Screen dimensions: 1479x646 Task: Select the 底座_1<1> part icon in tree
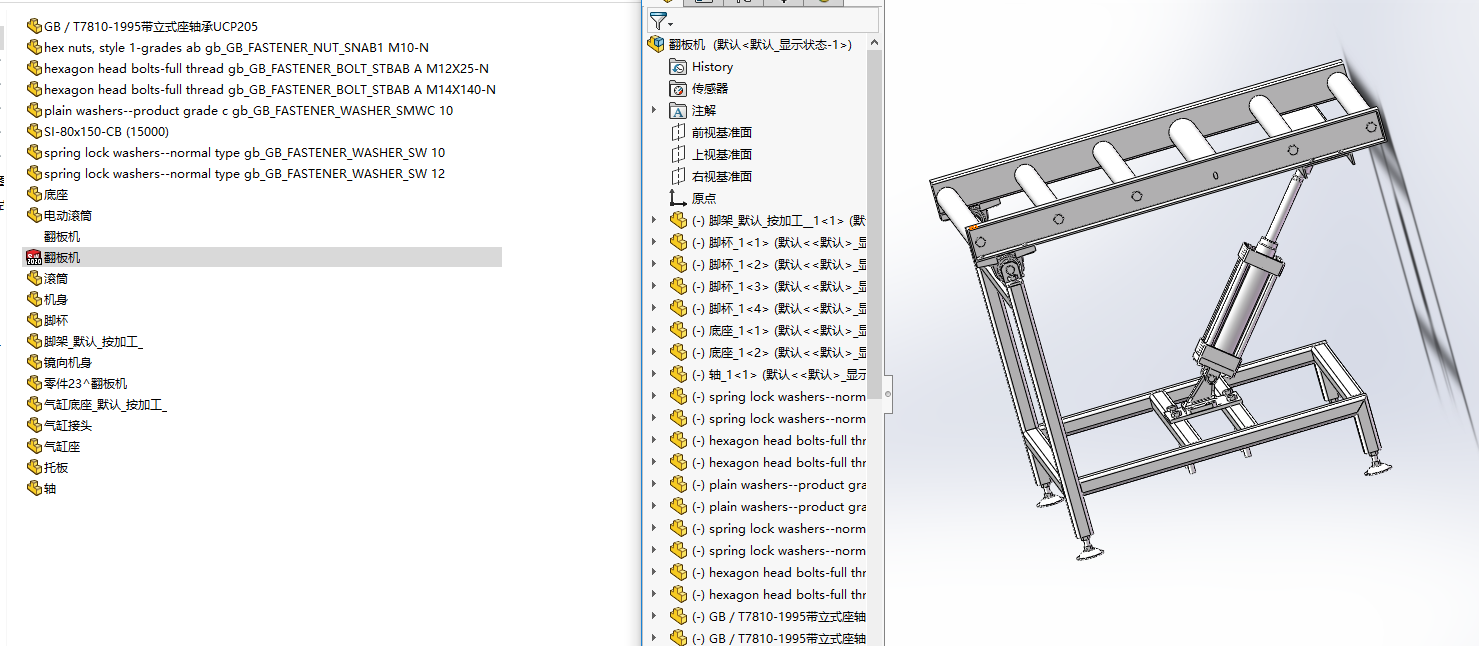679,331
